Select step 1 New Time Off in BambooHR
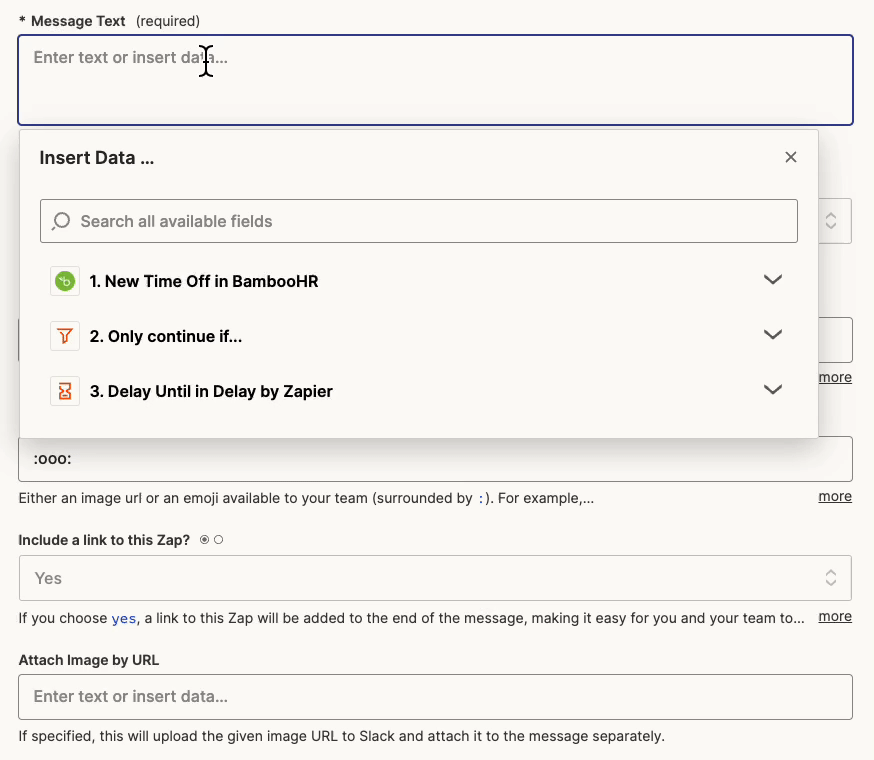The image size is (874, 760). tap(204, 282)
